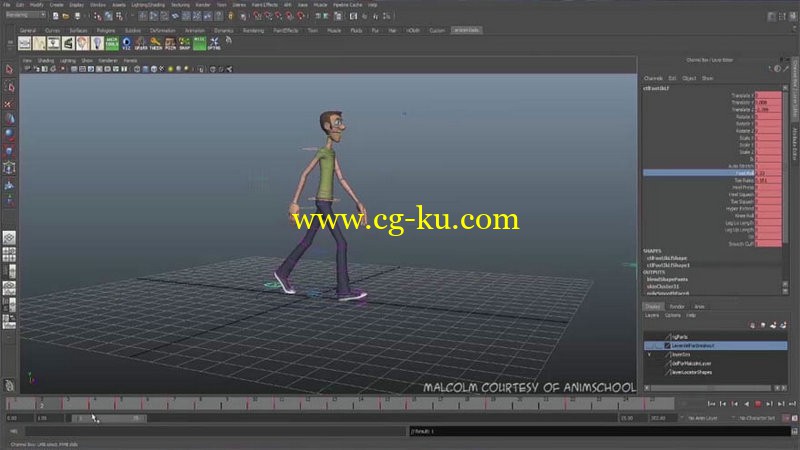Open the File menu
This screenshot has height=450, width=800.
coord(7,5)
